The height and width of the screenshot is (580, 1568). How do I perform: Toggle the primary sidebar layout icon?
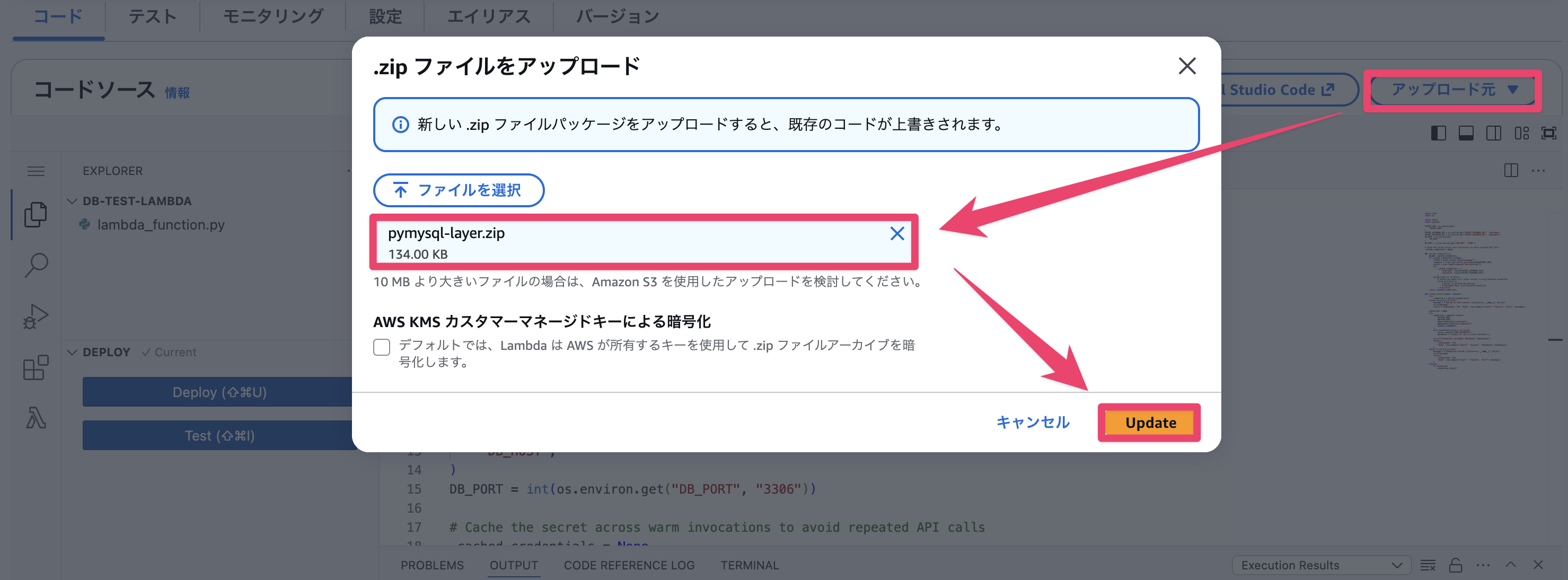[1438, 133]
